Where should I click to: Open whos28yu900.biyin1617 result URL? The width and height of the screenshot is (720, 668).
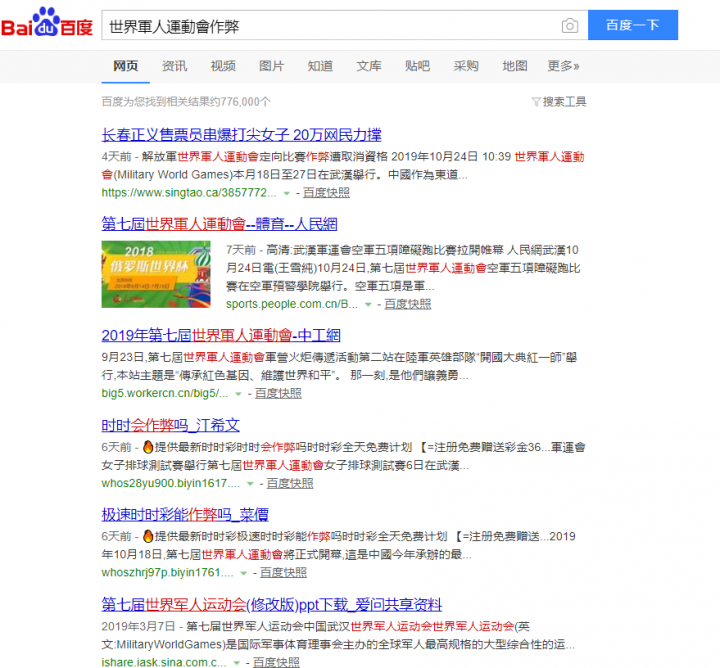170,483
